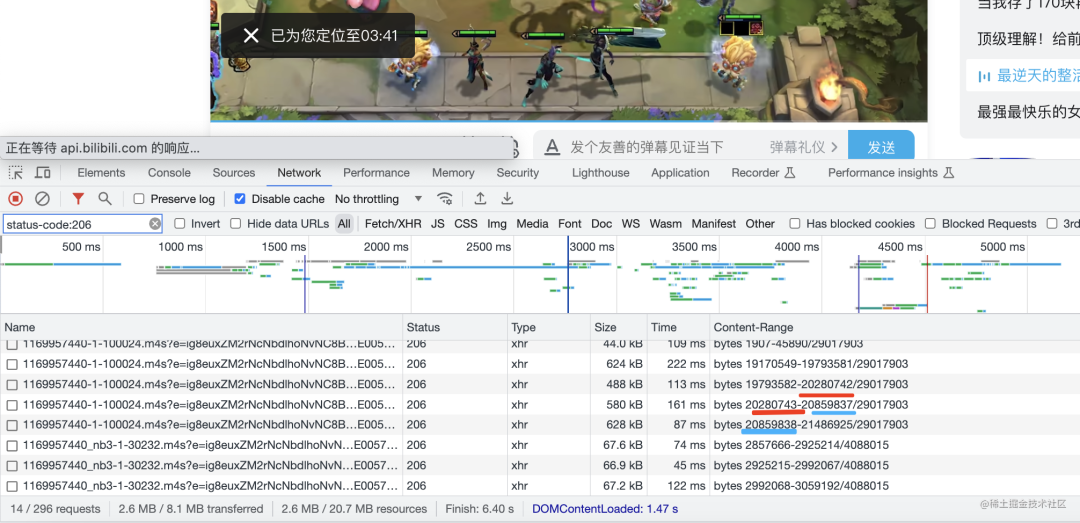Click Performance insights flask icon
1080x523 pixels.
[948, 172]
